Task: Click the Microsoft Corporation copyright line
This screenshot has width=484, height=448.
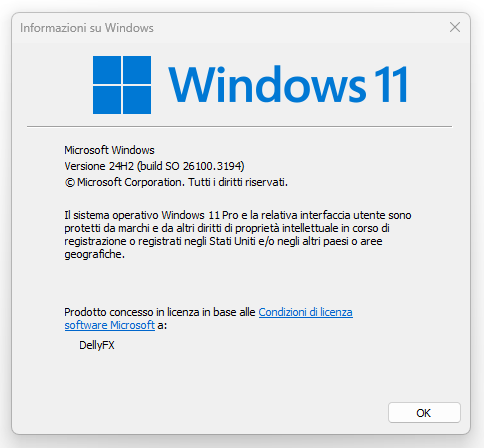Action: pyautogui.click(x=176, y=182)
